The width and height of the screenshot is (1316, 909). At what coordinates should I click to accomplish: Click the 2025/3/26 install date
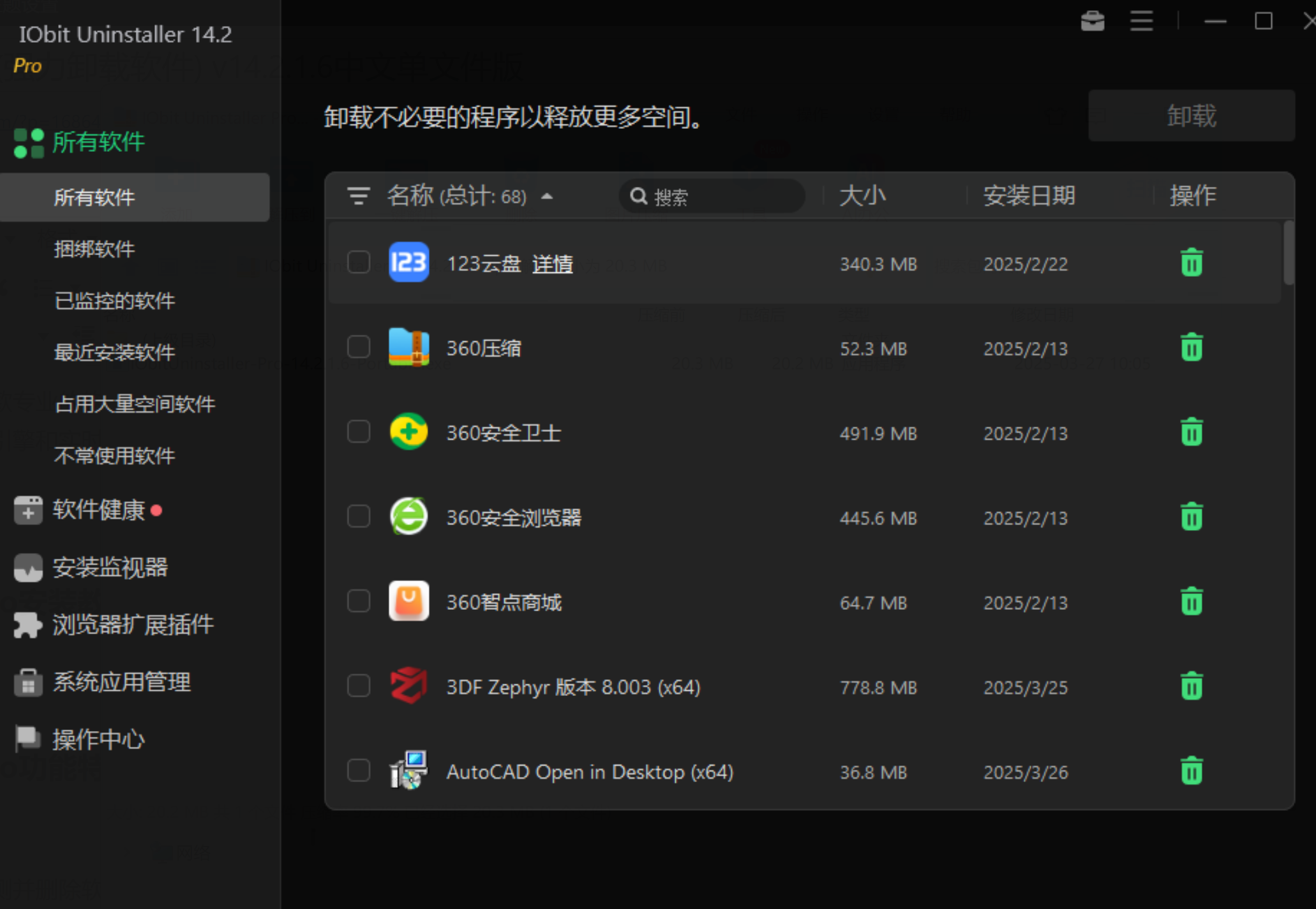pyautogui.click(x=1026, y=772)
